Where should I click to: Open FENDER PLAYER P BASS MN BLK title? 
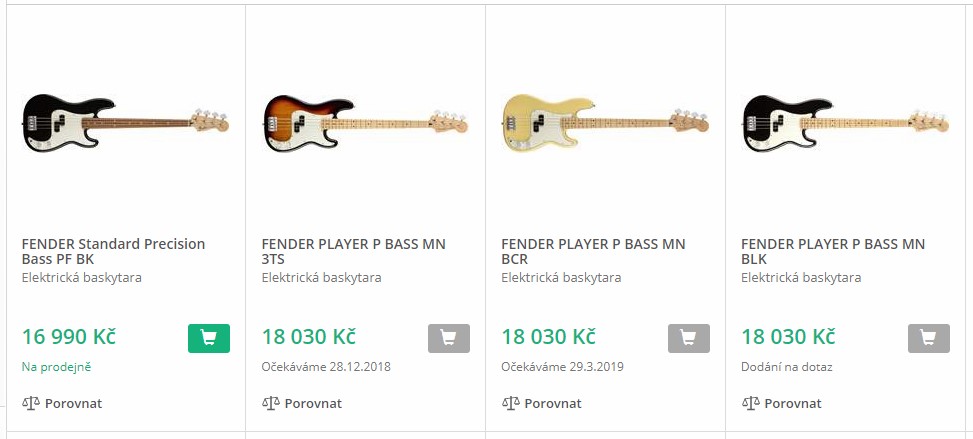point(833,251)
